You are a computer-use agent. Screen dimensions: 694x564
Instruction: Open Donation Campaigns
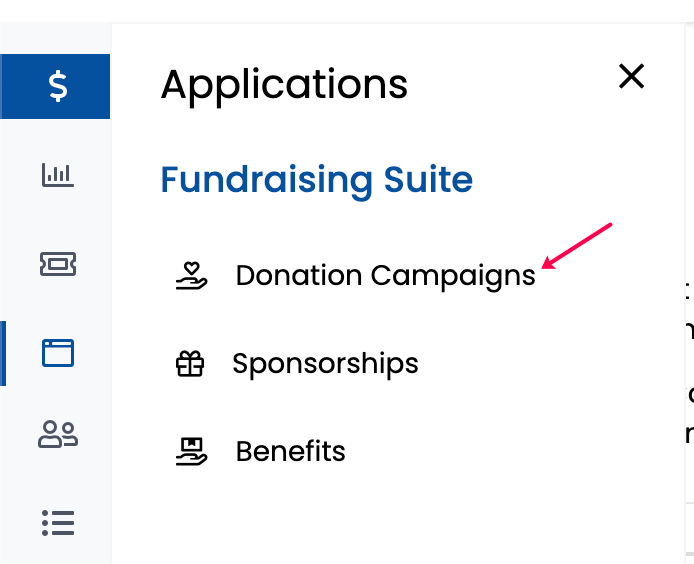386,276
